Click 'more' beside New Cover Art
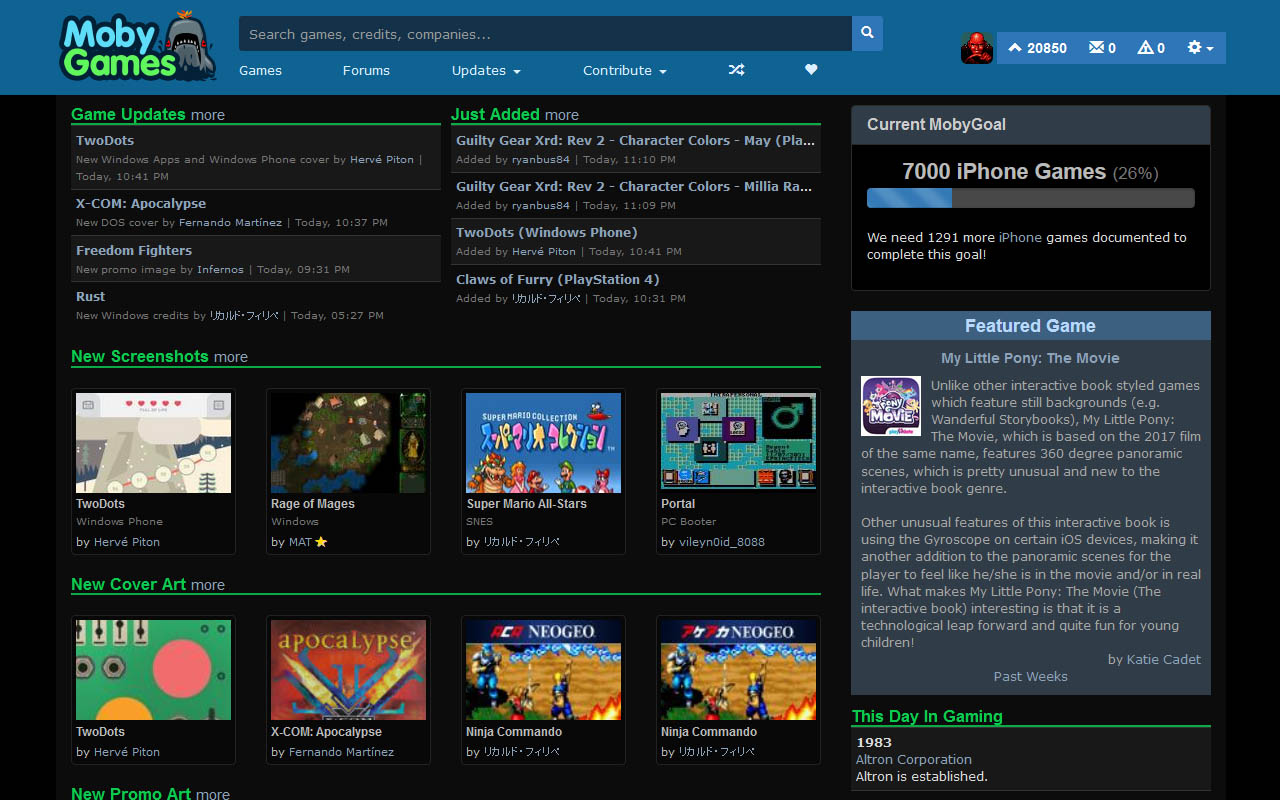The image size is (1280, 800). [208, 585]
